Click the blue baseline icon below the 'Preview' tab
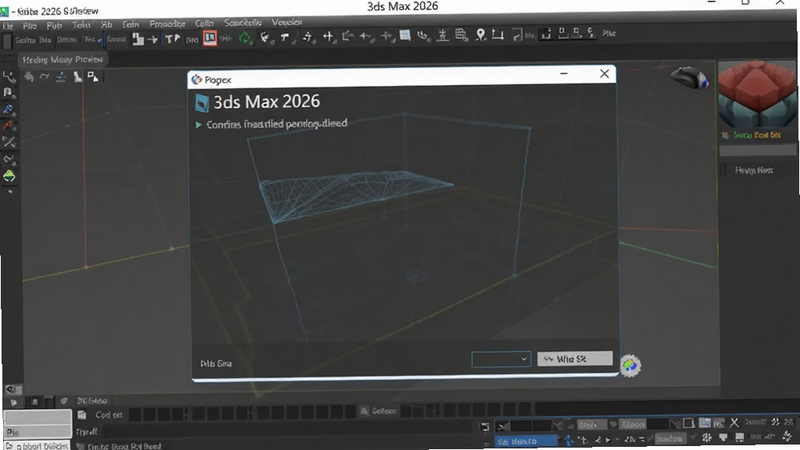Viewport: 800px width, 450px height. pos(61,77)
